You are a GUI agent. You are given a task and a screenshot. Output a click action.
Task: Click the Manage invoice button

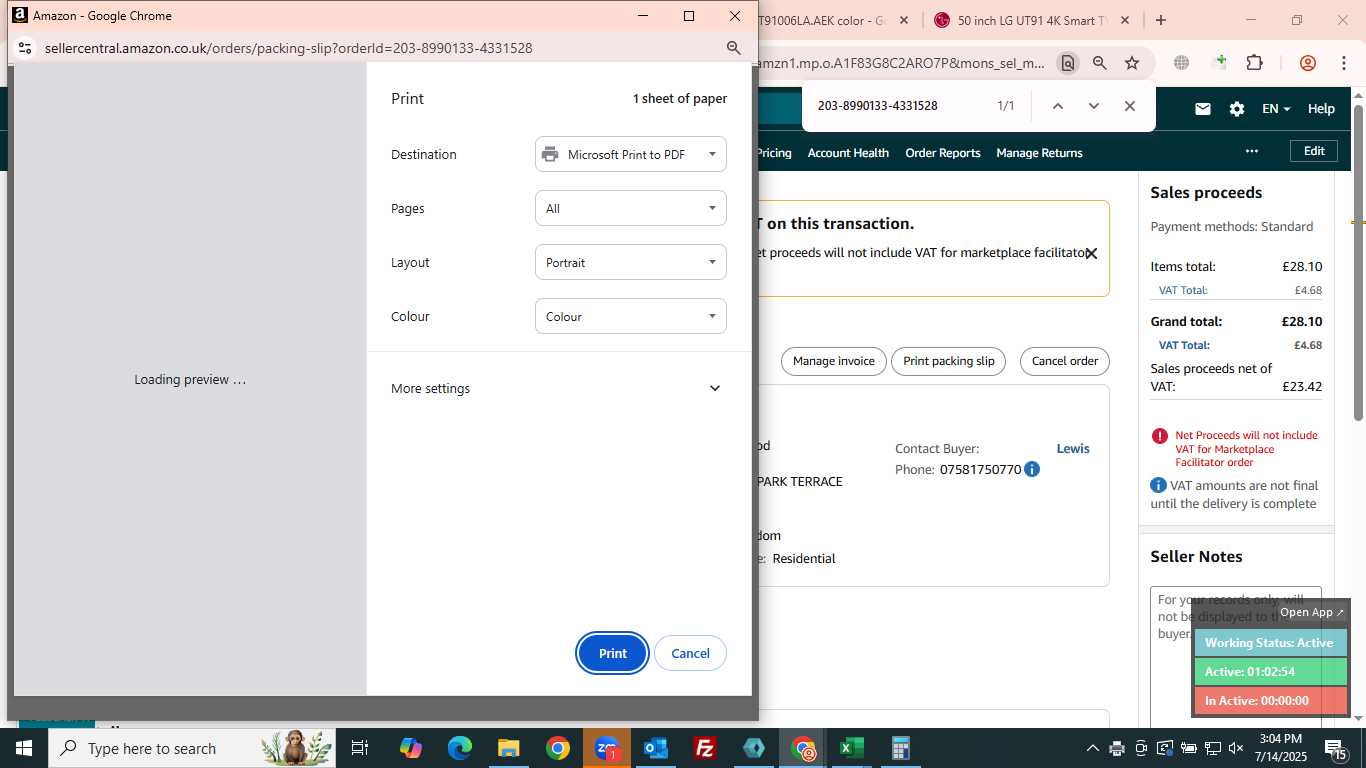tap(833, 361)
